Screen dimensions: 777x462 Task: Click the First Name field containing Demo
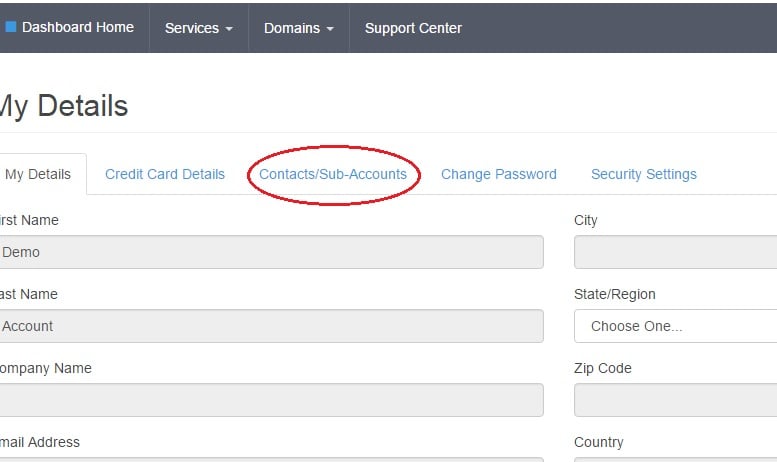(271, 252)
